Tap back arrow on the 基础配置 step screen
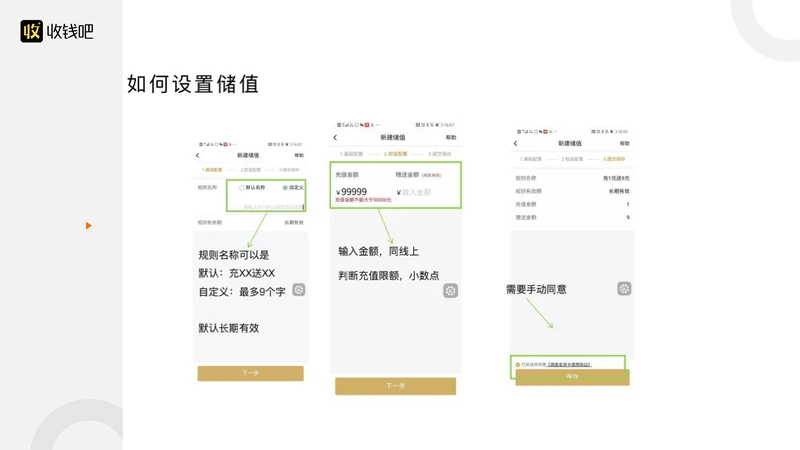800x450 pixels. click(198, 155)
